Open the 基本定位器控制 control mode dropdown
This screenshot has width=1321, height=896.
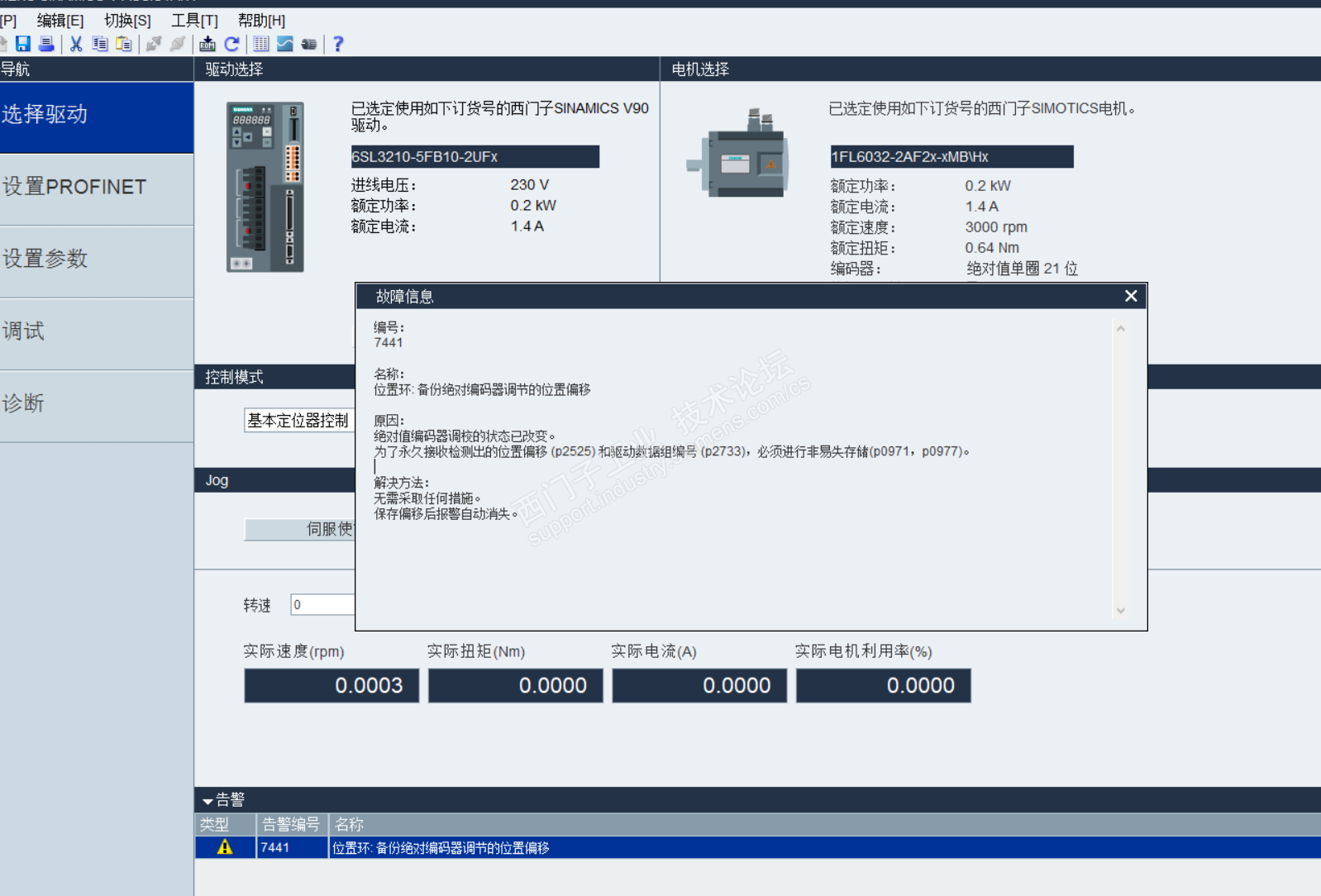pos(298,421)
